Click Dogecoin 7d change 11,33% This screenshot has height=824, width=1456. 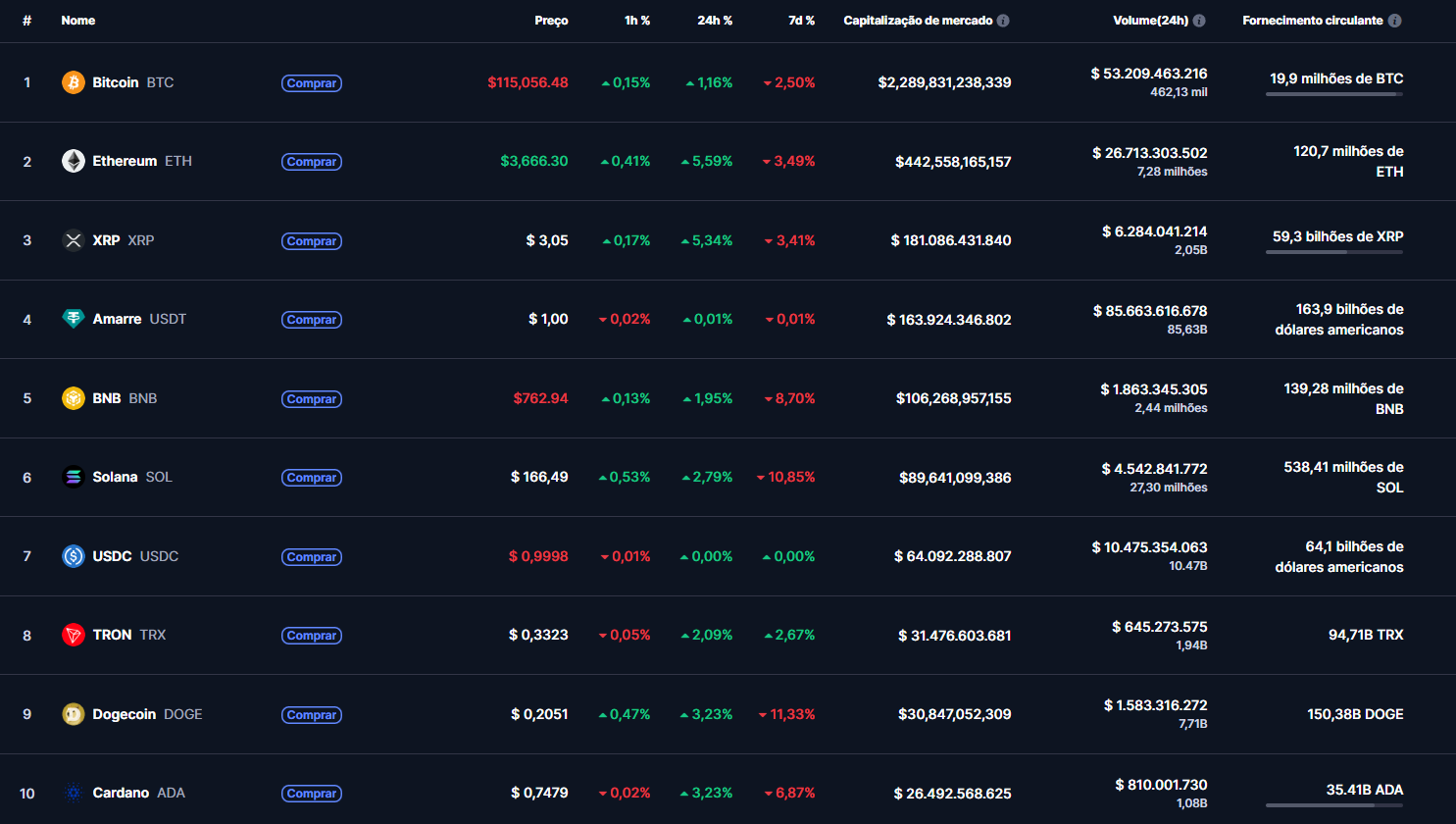click(787, 714)
